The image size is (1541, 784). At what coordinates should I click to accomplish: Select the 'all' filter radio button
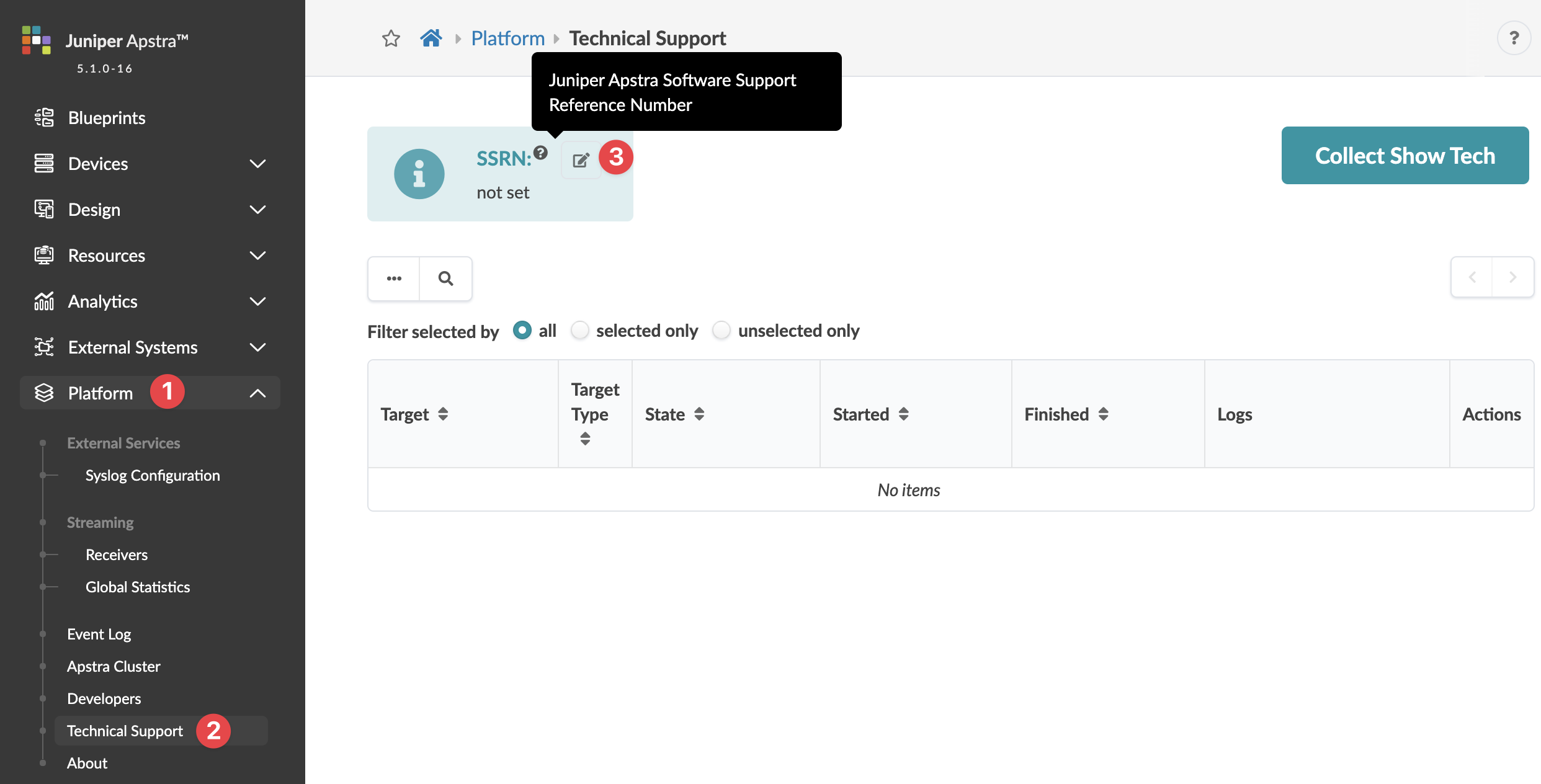pos(522,331)
